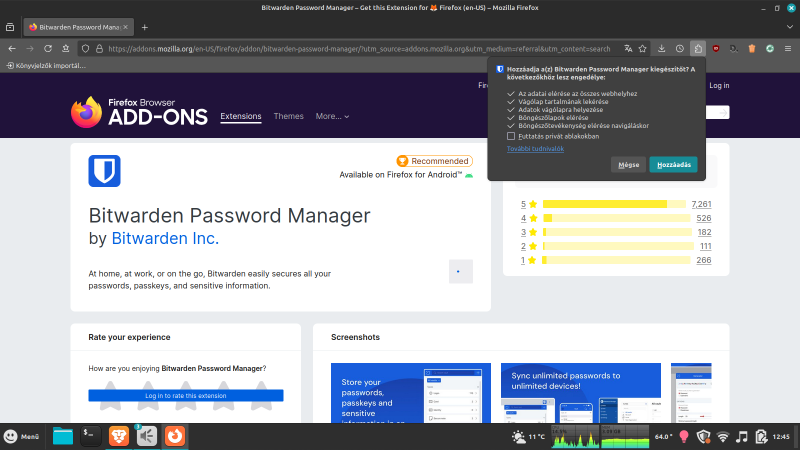
Task: Click the battery clipboard tray icon
Action: point(761,437)
